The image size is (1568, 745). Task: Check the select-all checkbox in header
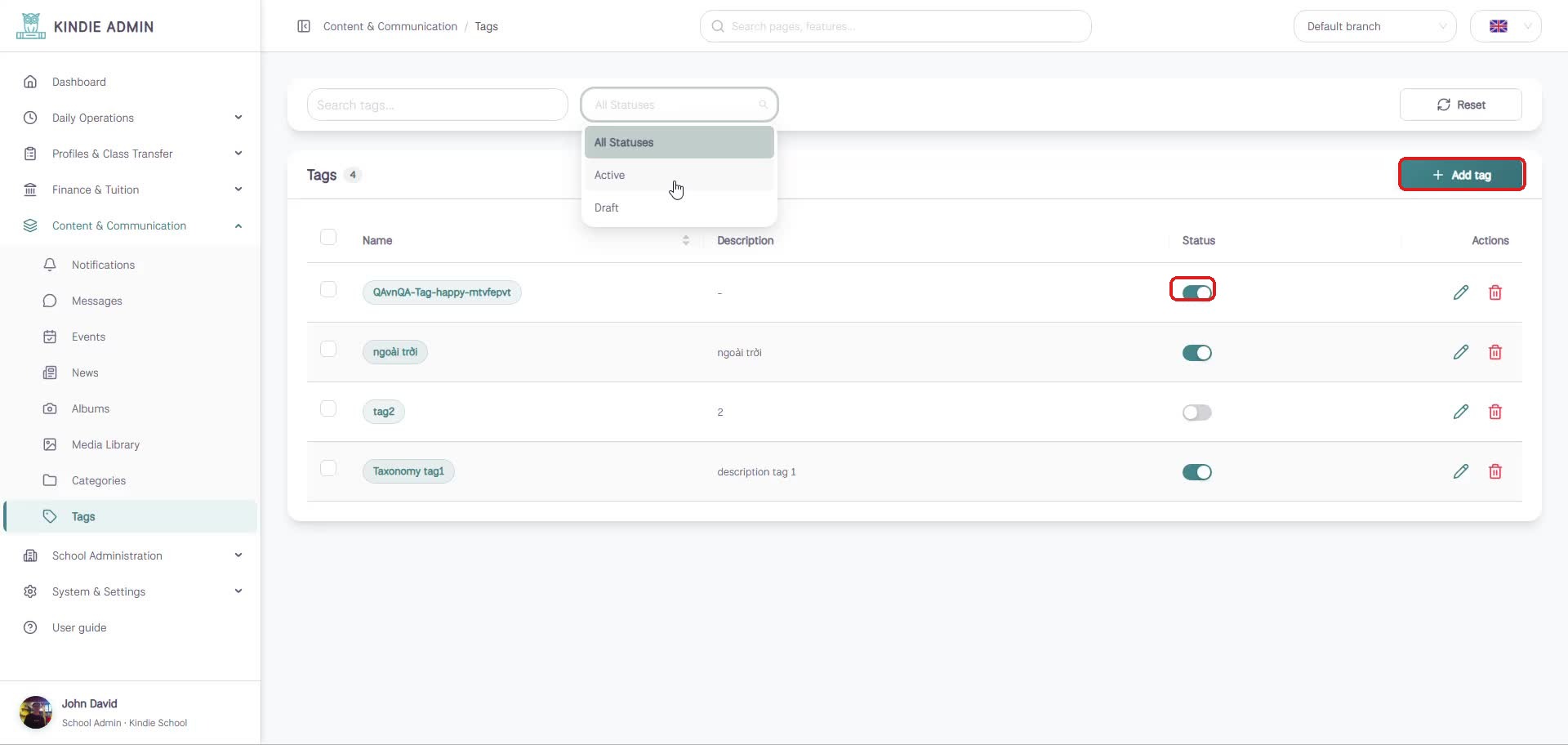click(328, 237)
